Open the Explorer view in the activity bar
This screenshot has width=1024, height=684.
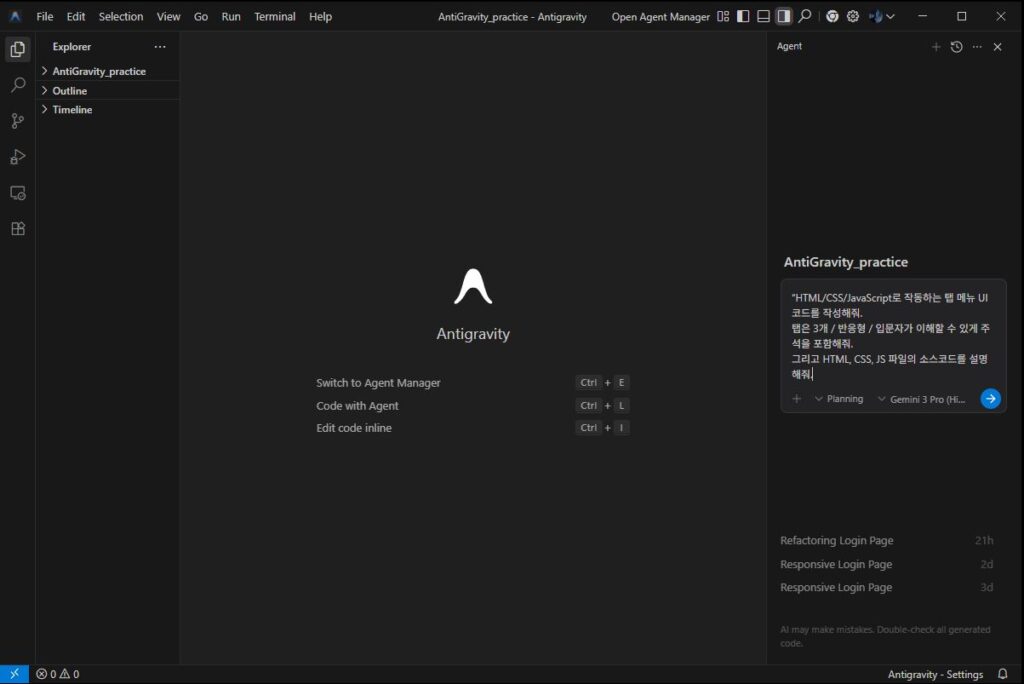tap(16, 47)
